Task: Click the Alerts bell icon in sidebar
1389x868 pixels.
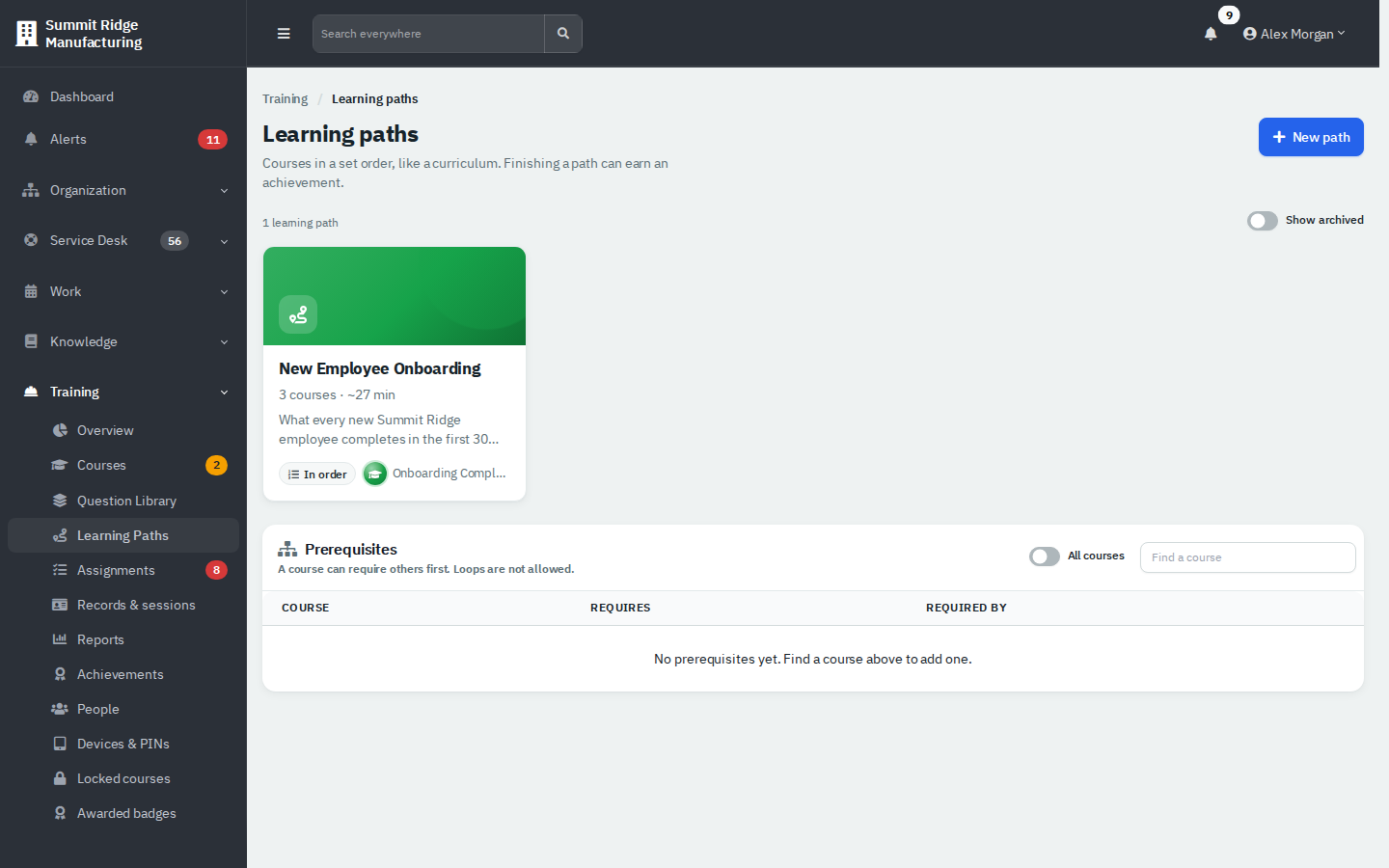Action: pos(31,139)
